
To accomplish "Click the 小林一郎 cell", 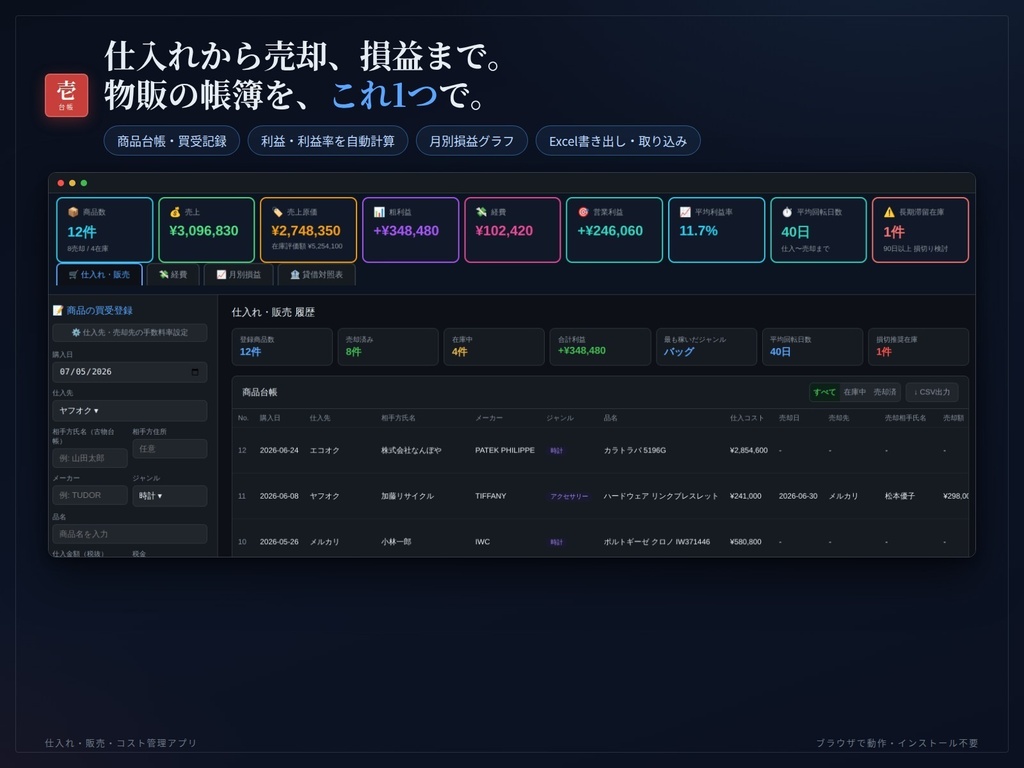I will coord(396,542).
